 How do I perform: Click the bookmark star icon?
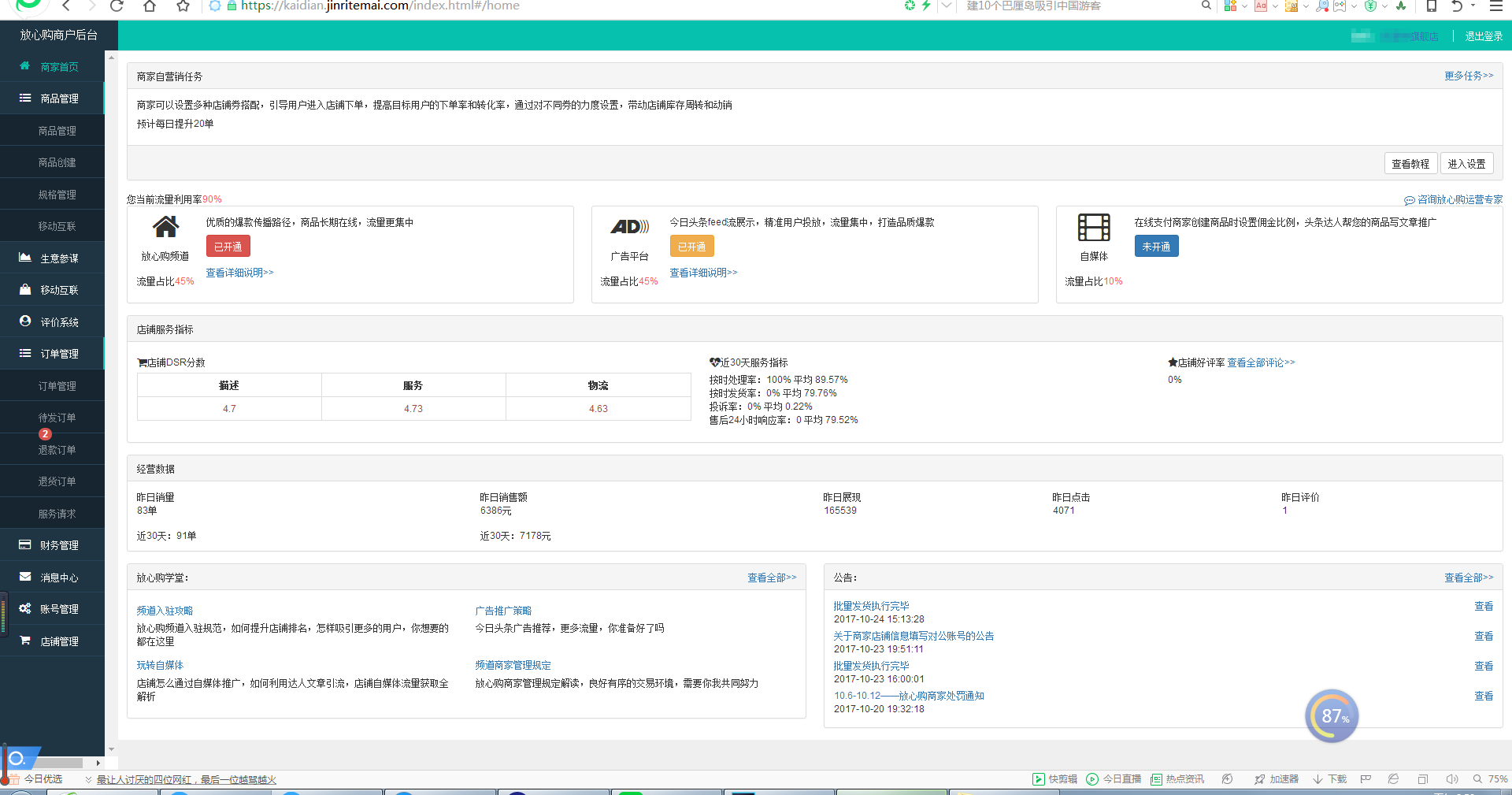click(x=183, y=6)
